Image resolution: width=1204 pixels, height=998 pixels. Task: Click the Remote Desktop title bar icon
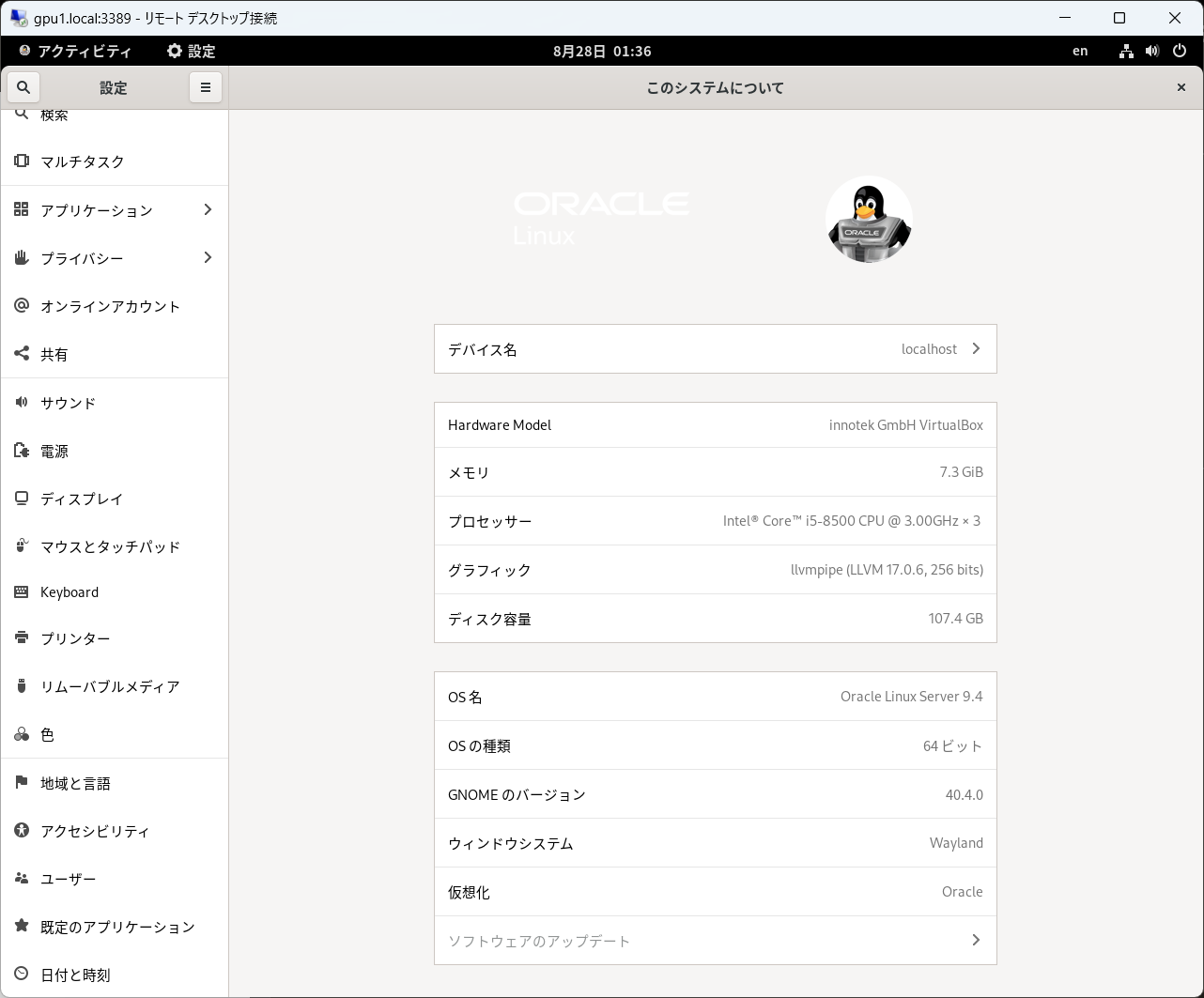(x=18, y=17)
